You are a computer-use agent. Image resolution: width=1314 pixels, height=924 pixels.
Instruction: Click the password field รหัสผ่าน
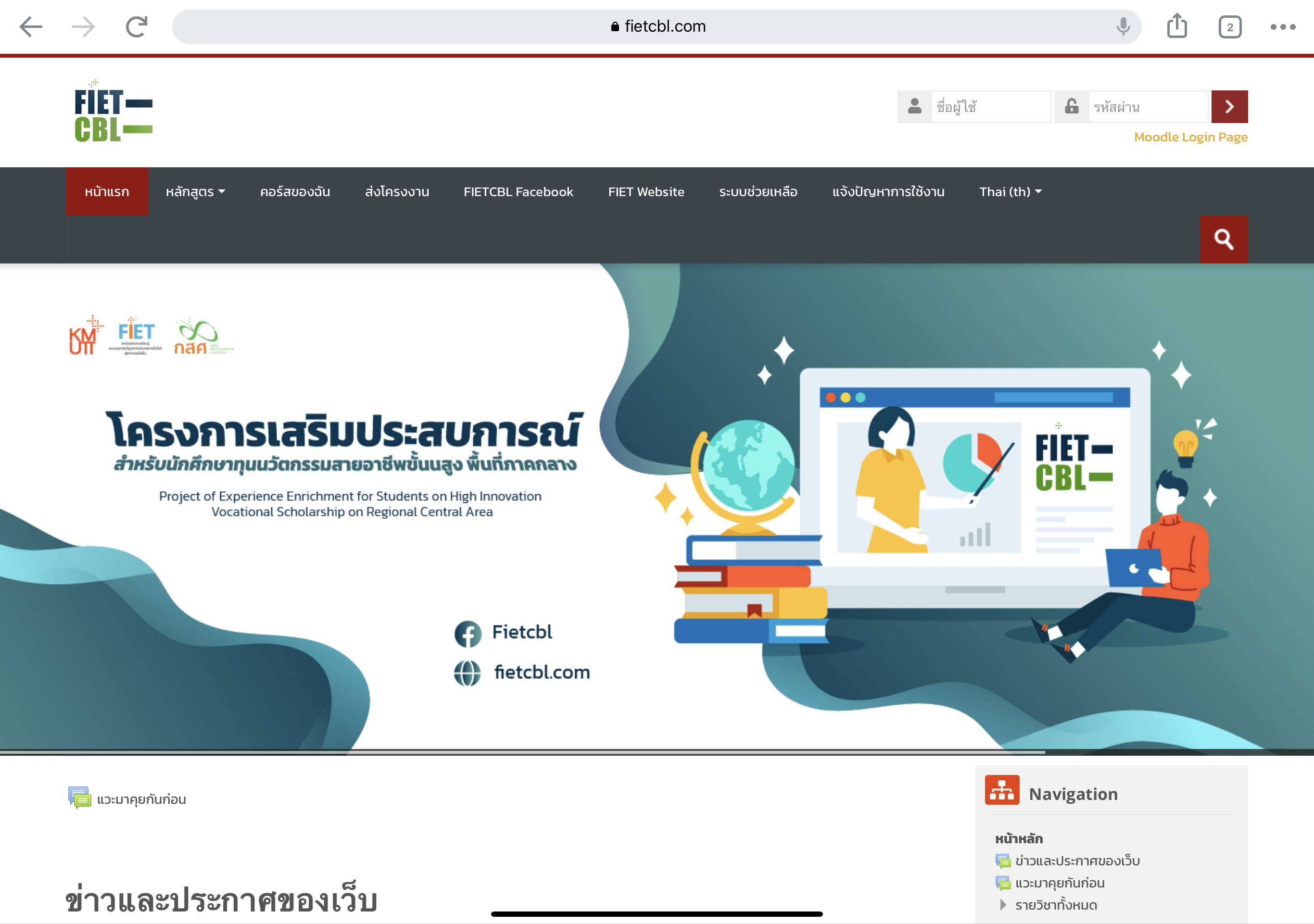(1148, 106)
